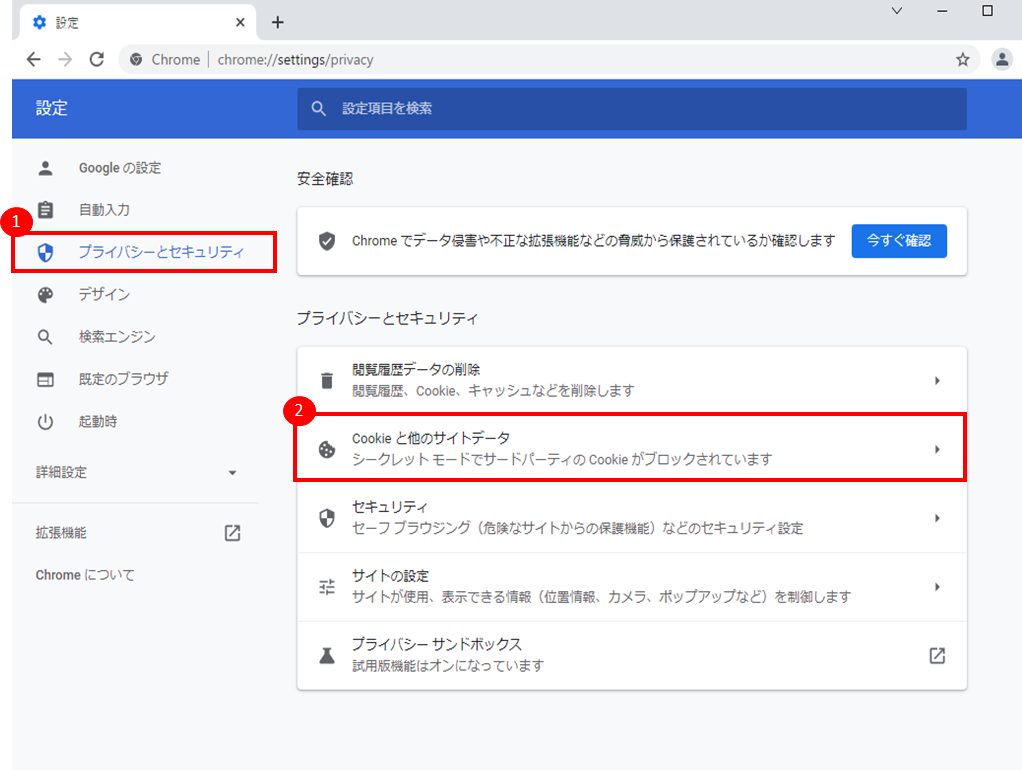Image resolution: width=1022 pixels, height=770 pixels.
Task: Expand 閲覧履歴データの削除 with its arrow
Action: click(x=937, y=380)
